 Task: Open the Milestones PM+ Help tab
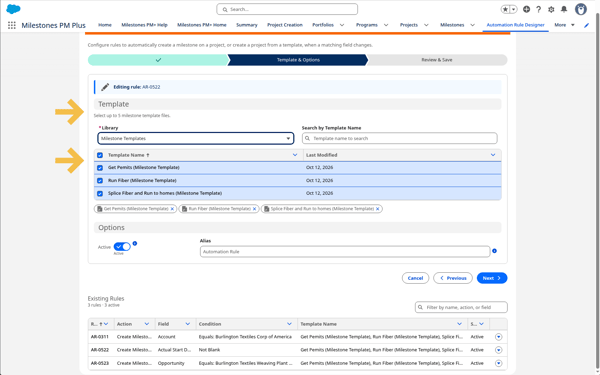pos(144,25)
